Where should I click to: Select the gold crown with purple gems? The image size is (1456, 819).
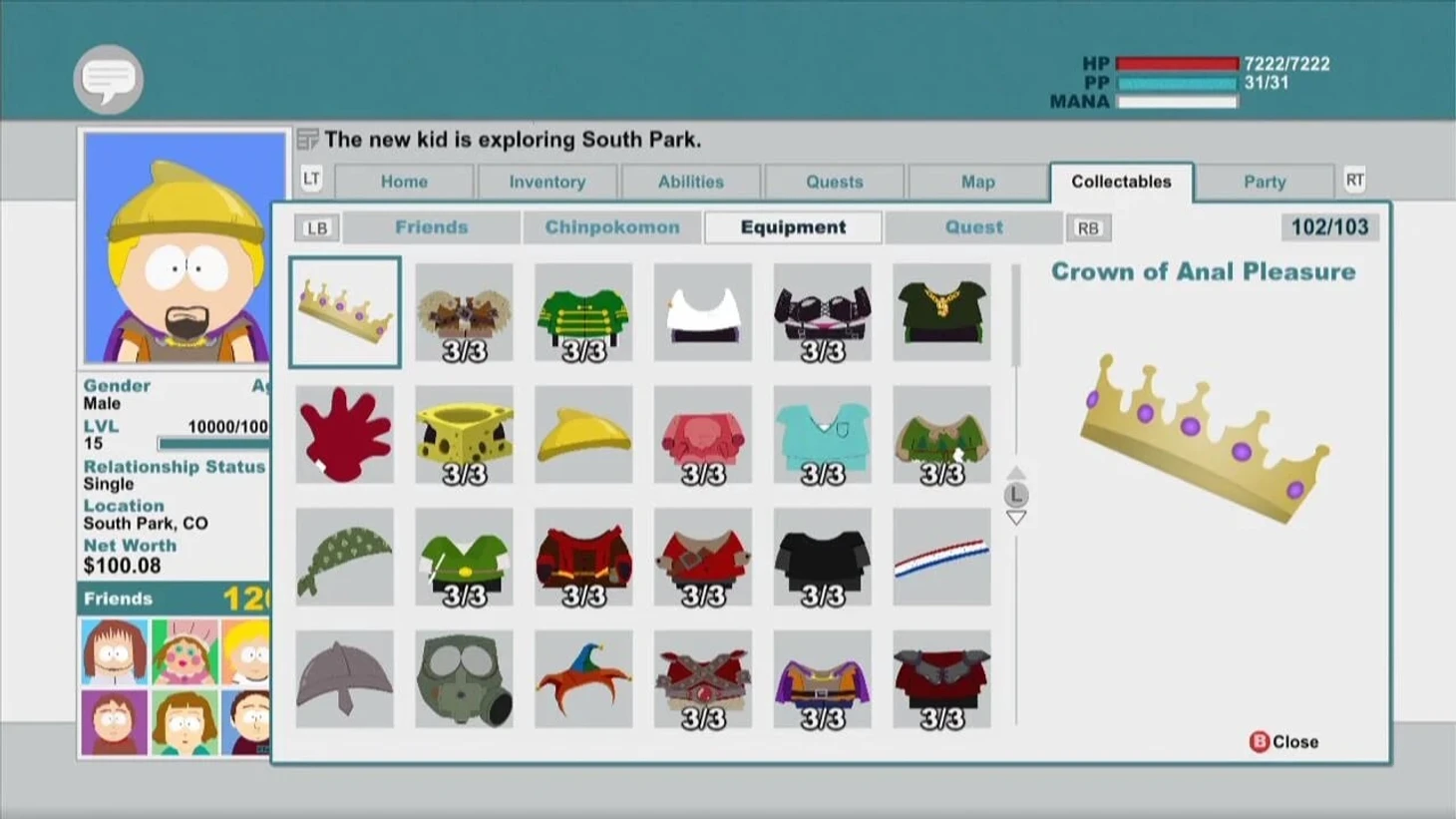point(345,312)
